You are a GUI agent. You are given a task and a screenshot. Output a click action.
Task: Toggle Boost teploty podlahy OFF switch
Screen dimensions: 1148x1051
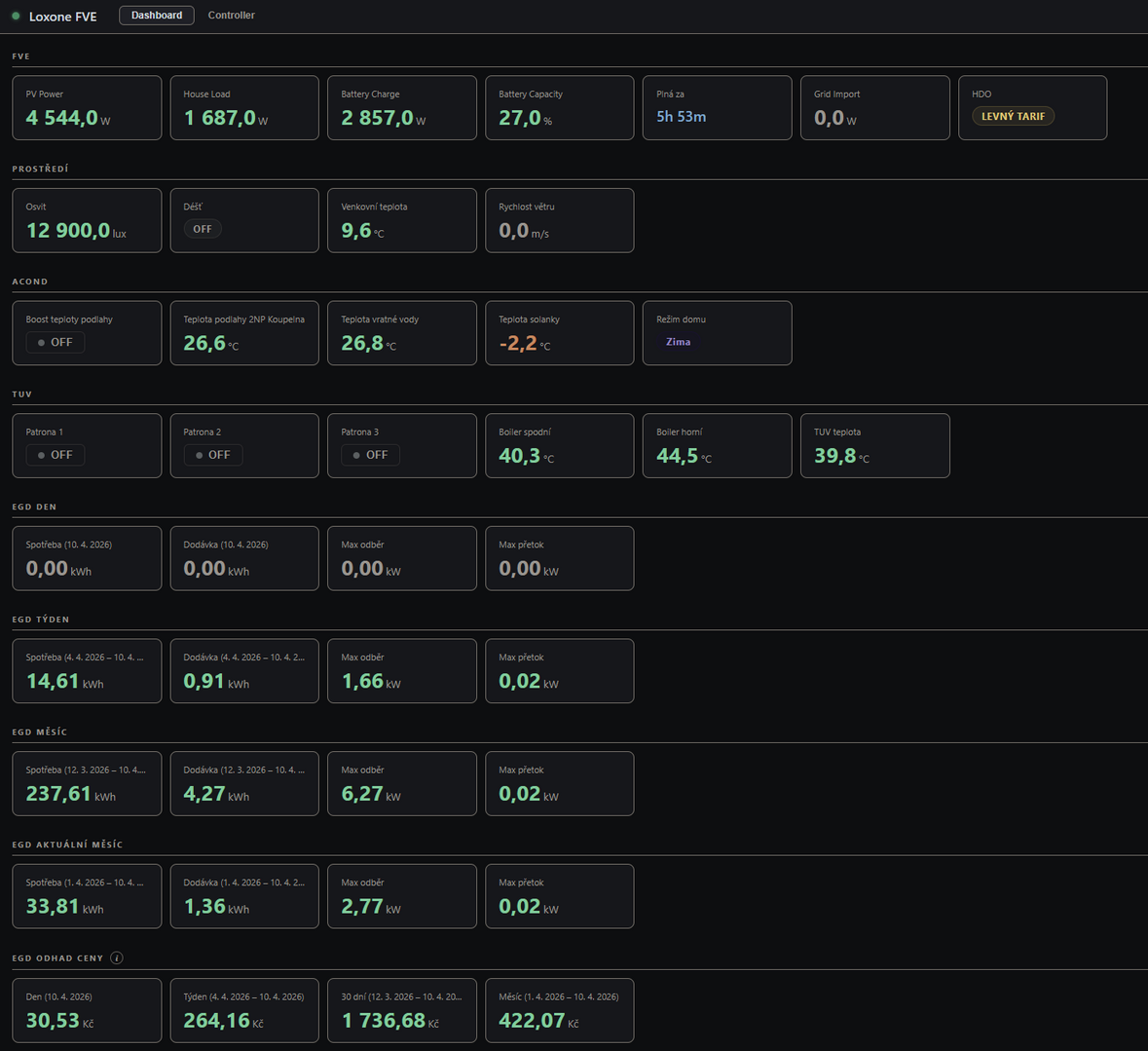(56, 342)
